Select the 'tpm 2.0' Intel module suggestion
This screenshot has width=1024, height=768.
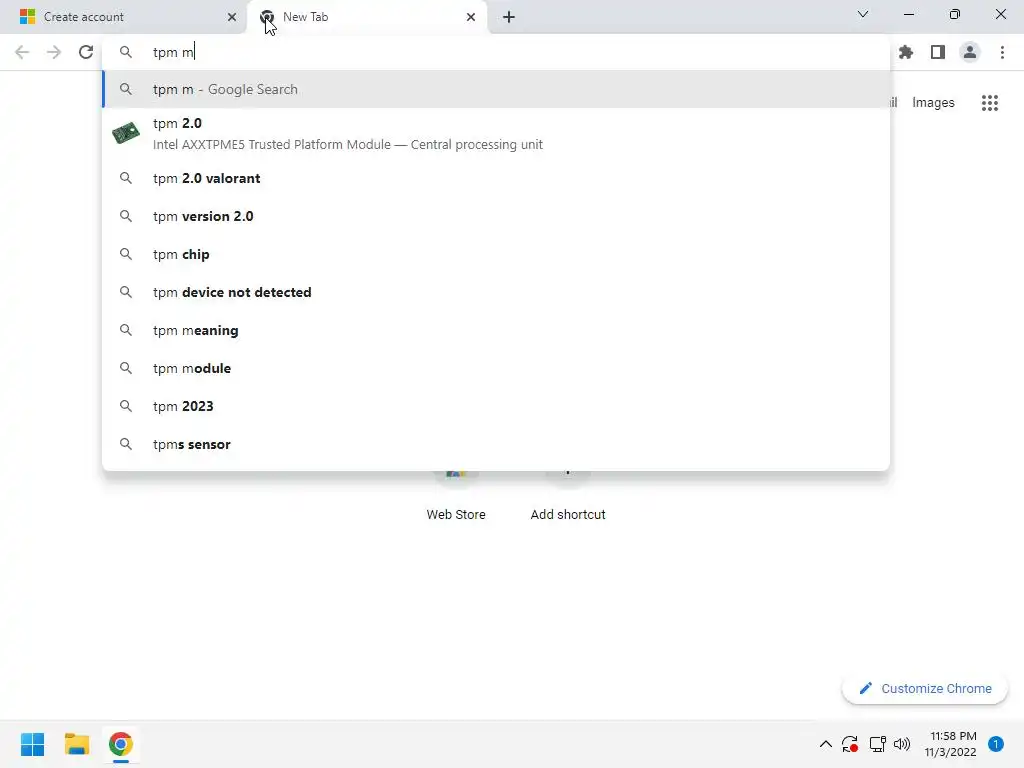pyautogui.click(x=496, y=134)
